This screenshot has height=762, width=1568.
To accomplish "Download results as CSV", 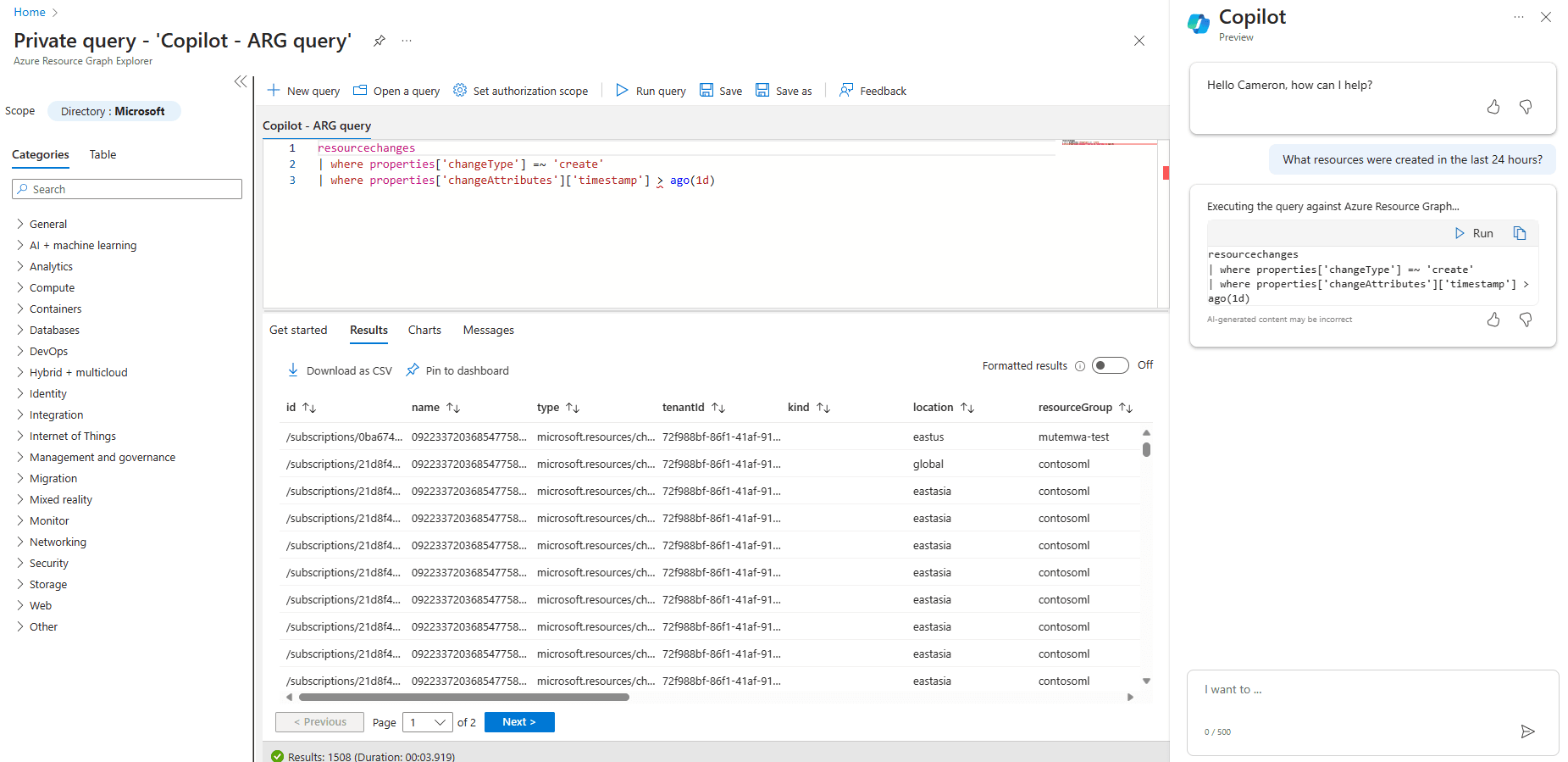I will pyautogui.click(x=340, y=370).
